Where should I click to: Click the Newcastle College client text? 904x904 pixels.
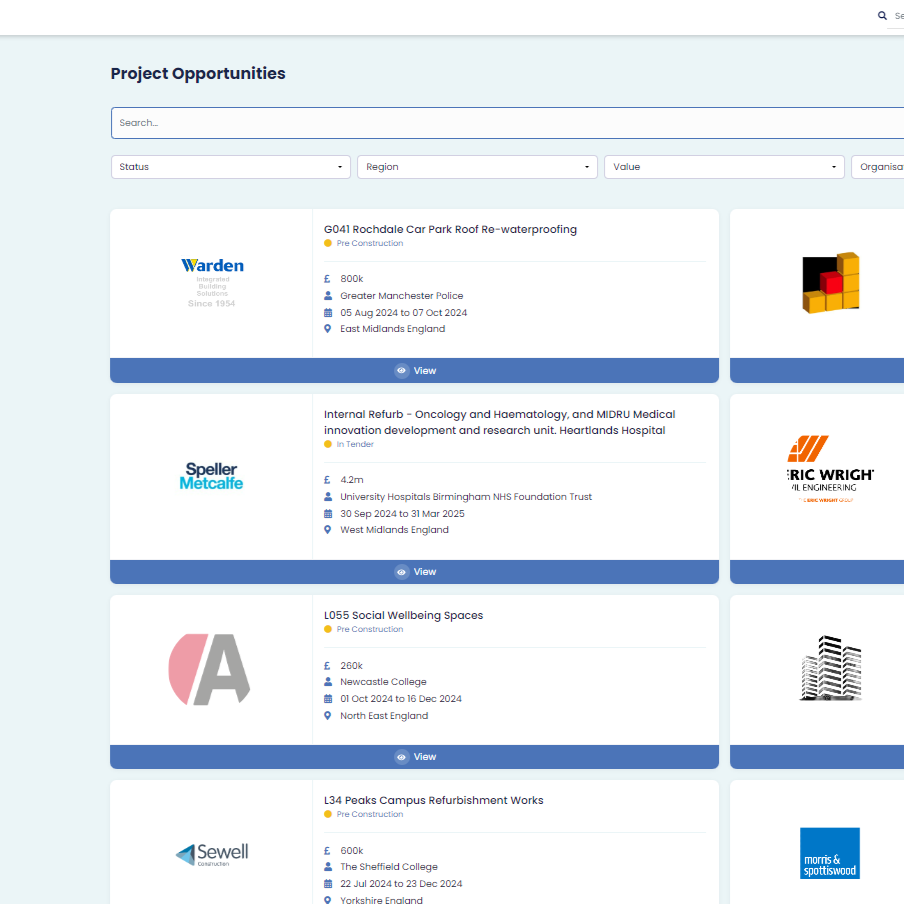point(383,681)
